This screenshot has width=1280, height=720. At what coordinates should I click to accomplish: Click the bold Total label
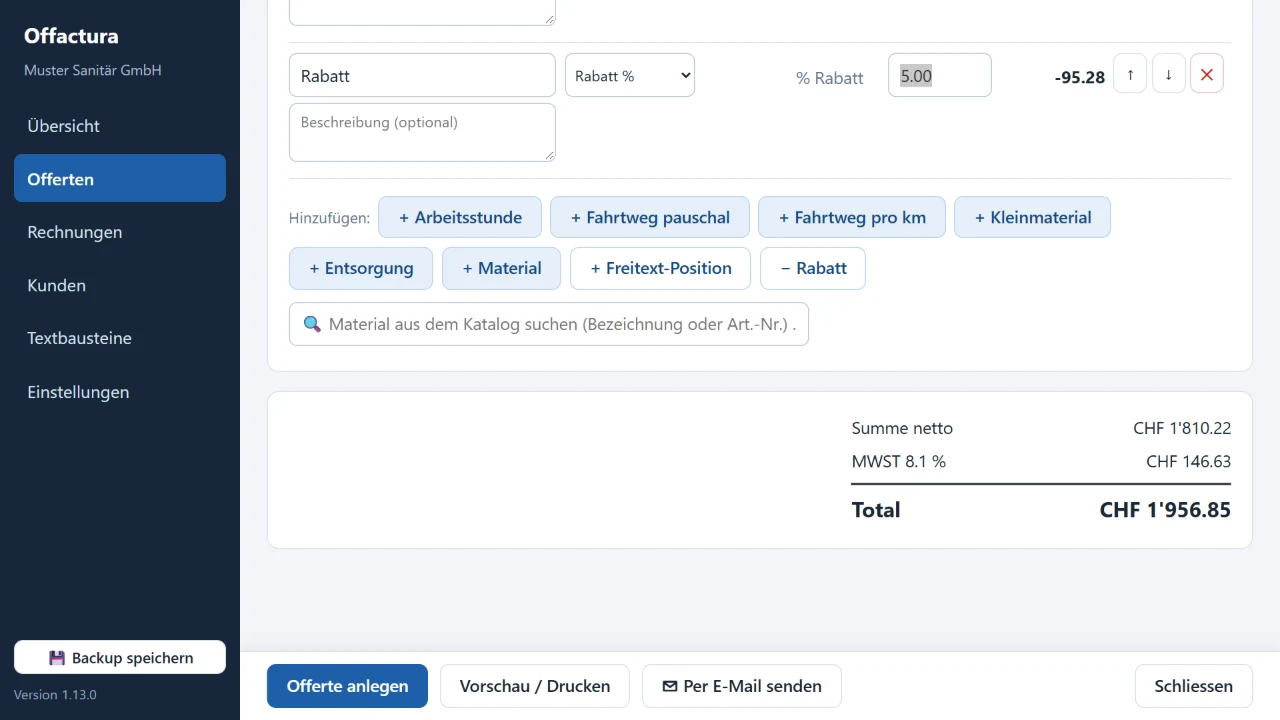(x=876, y=510)
